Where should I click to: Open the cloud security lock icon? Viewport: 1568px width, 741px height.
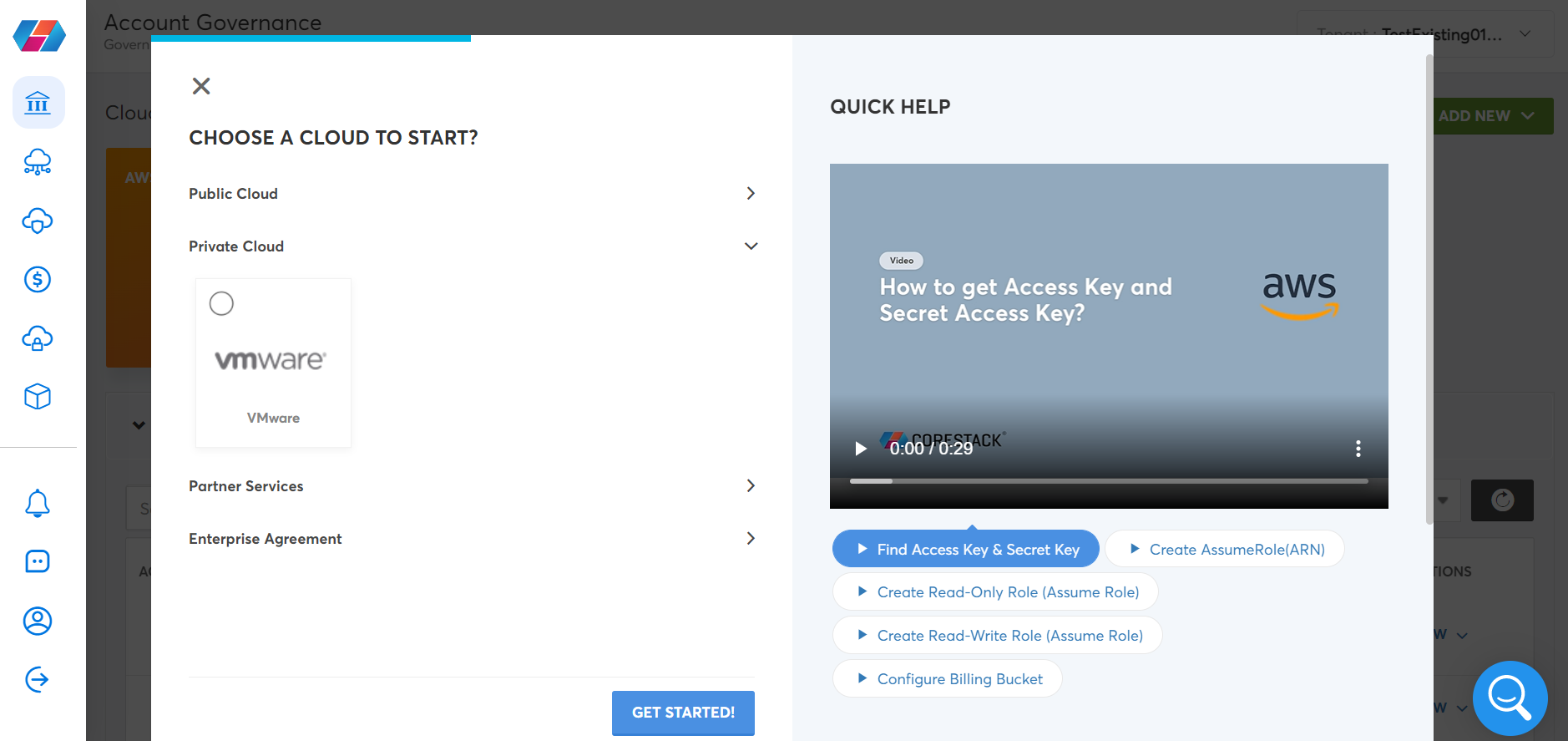click(38, 338)
